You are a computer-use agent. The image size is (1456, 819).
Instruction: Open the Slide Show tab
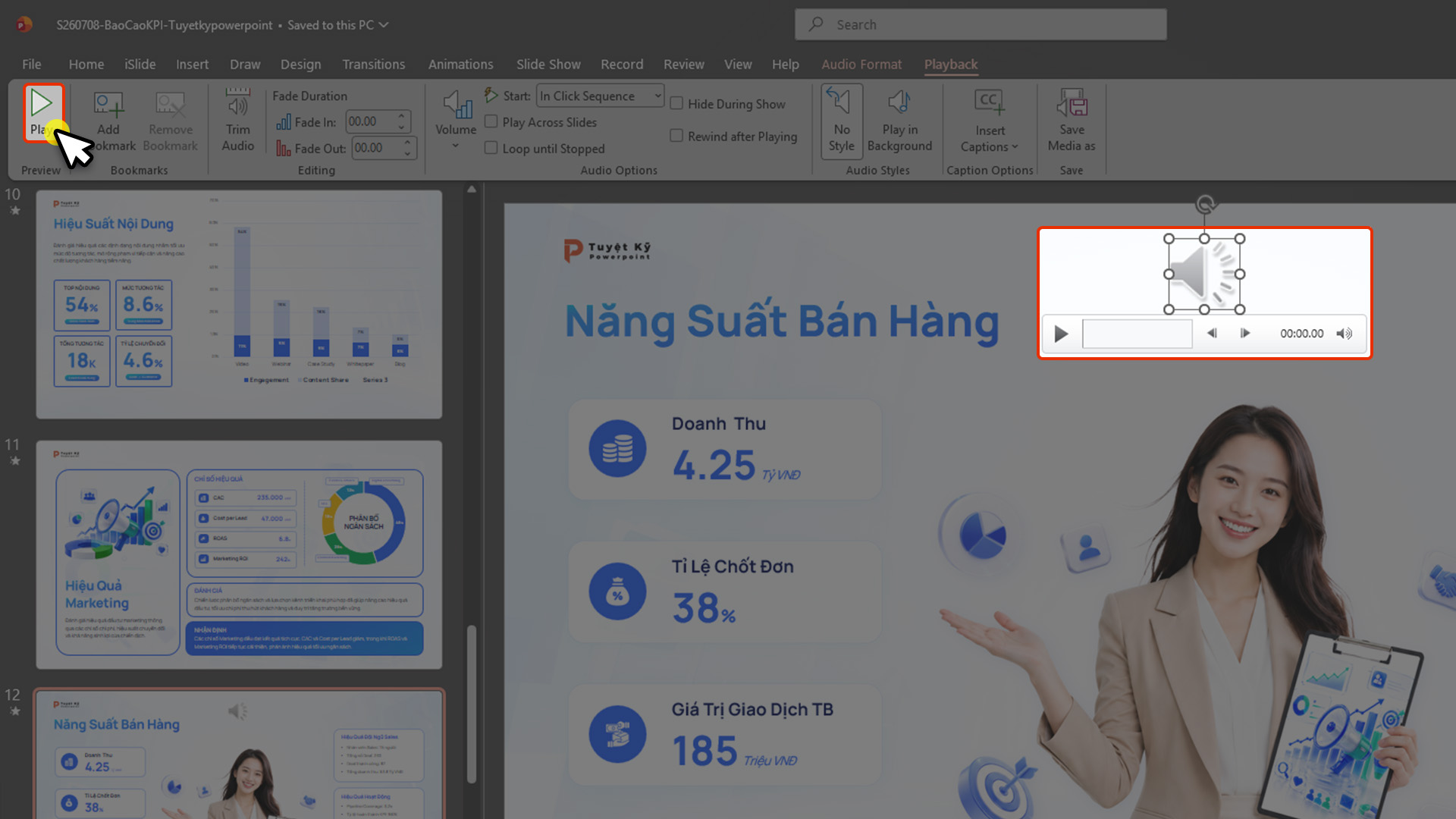[x=548, y=64]
